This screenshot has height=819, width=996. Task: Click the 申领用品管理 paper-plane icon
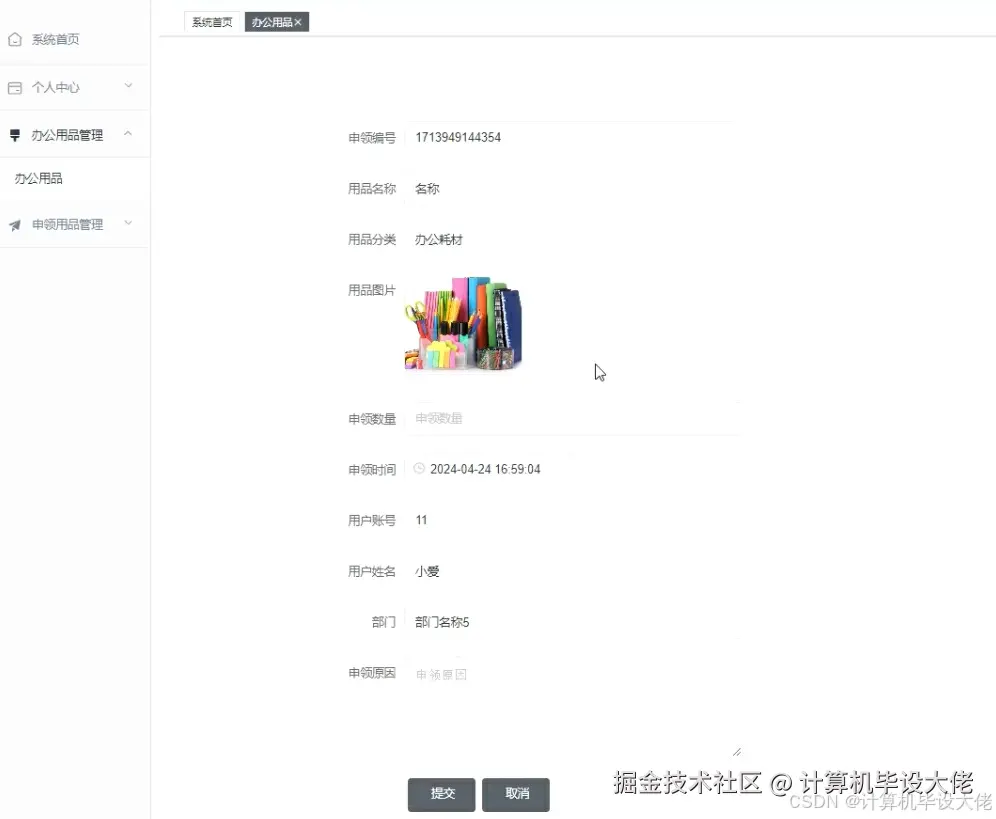[x=14, y=224]
